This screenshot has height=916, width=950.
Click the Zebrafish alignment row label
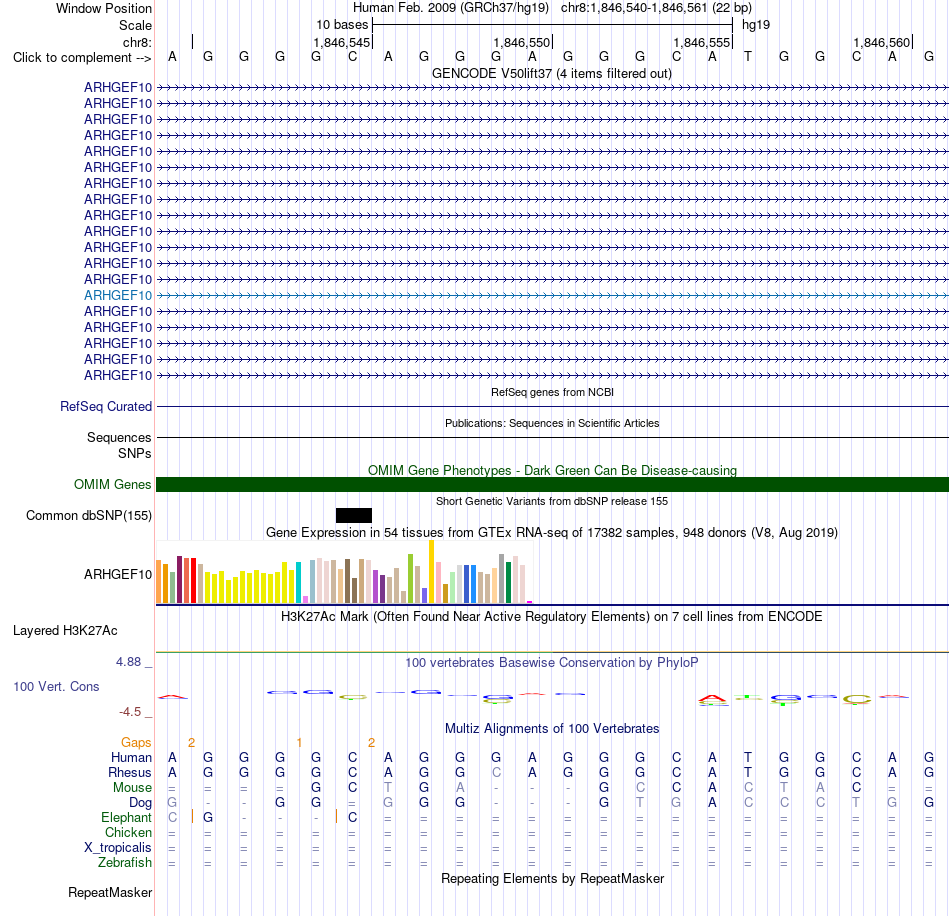(125, 863)
